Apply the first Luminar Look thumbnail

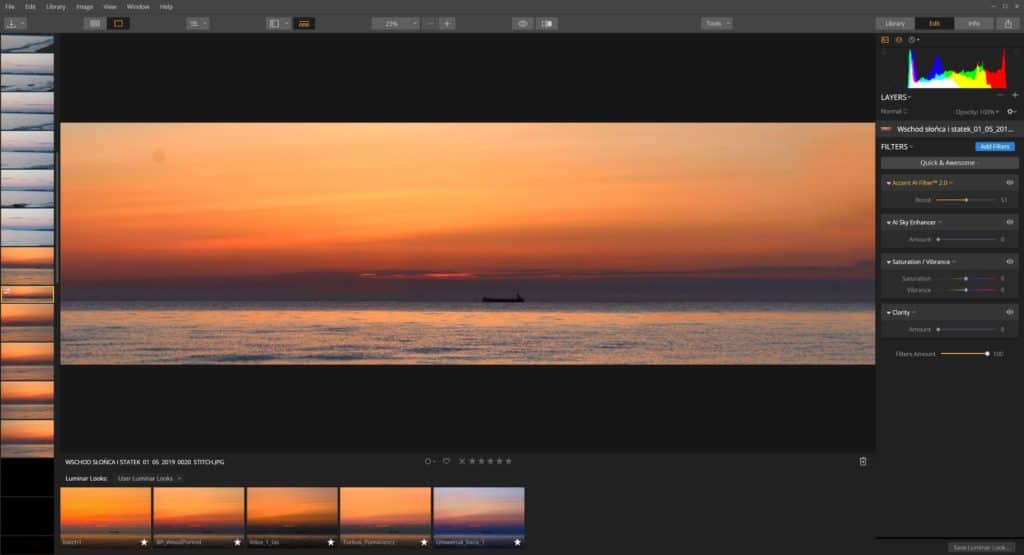(105, 517)
